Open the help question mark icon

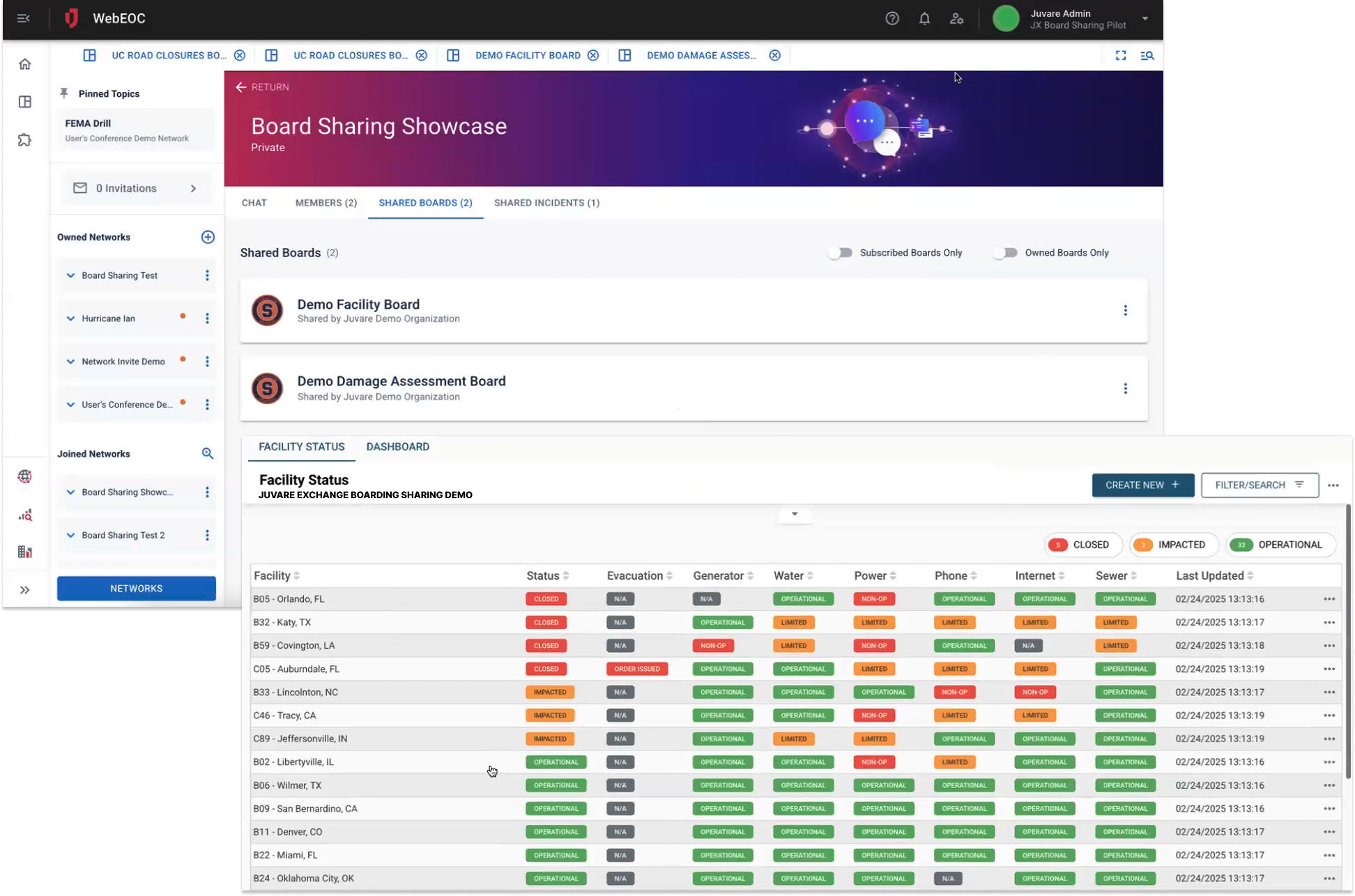pyautogui.click(x=892, y=19)
